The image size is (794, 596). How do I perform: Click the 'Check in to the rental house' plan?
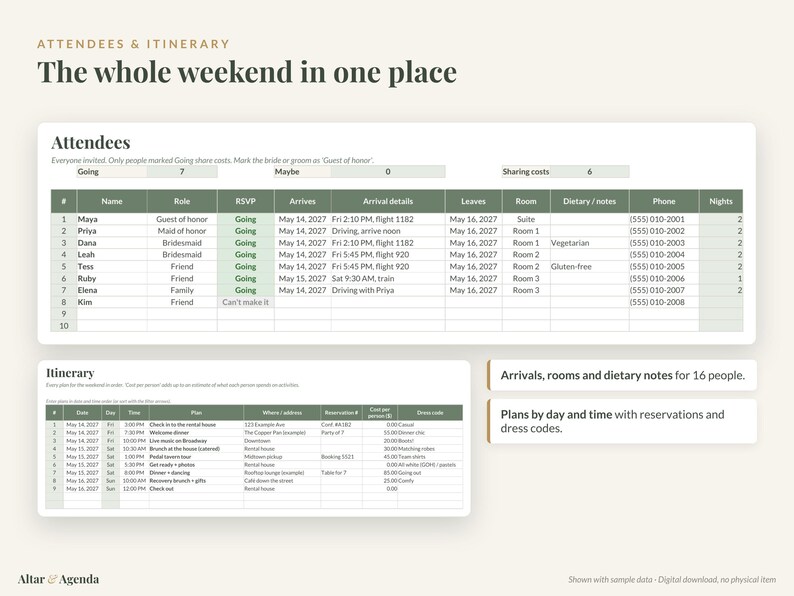click(196, 425)
